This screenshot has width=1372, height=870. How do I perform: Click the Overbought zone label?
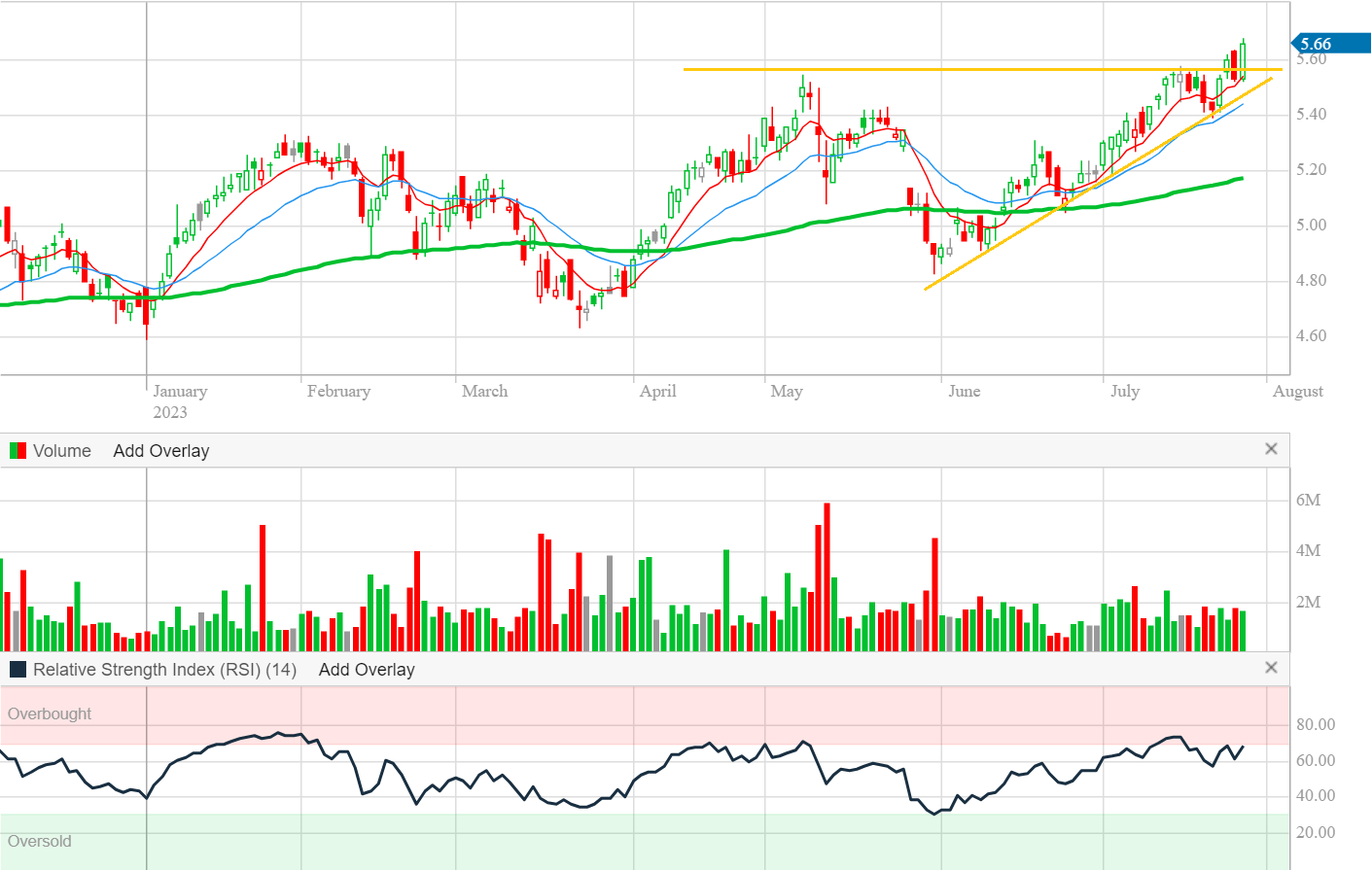[50, 713]
